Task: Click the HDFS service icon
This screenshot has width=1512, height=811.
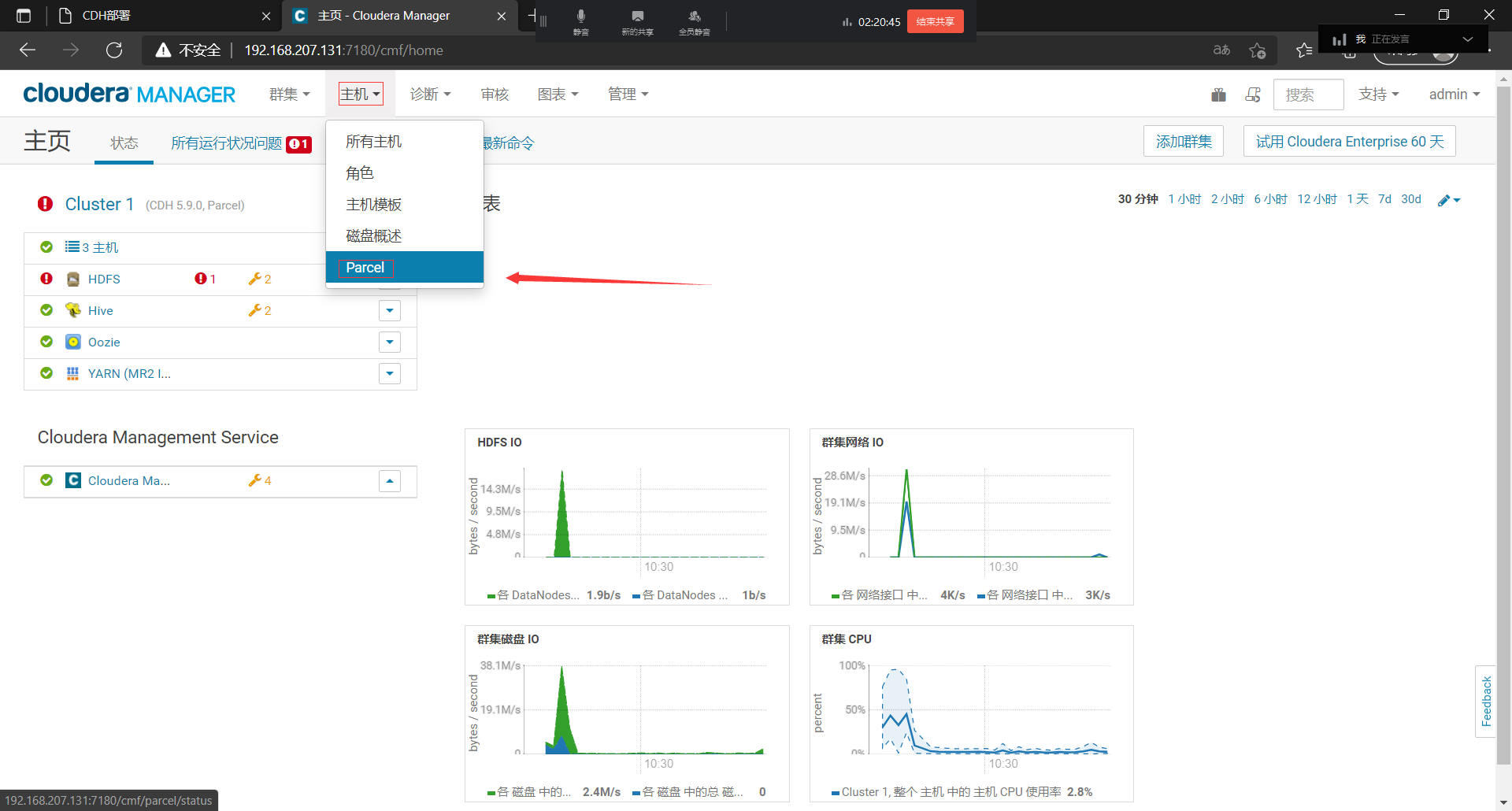Action: [73, 279]
